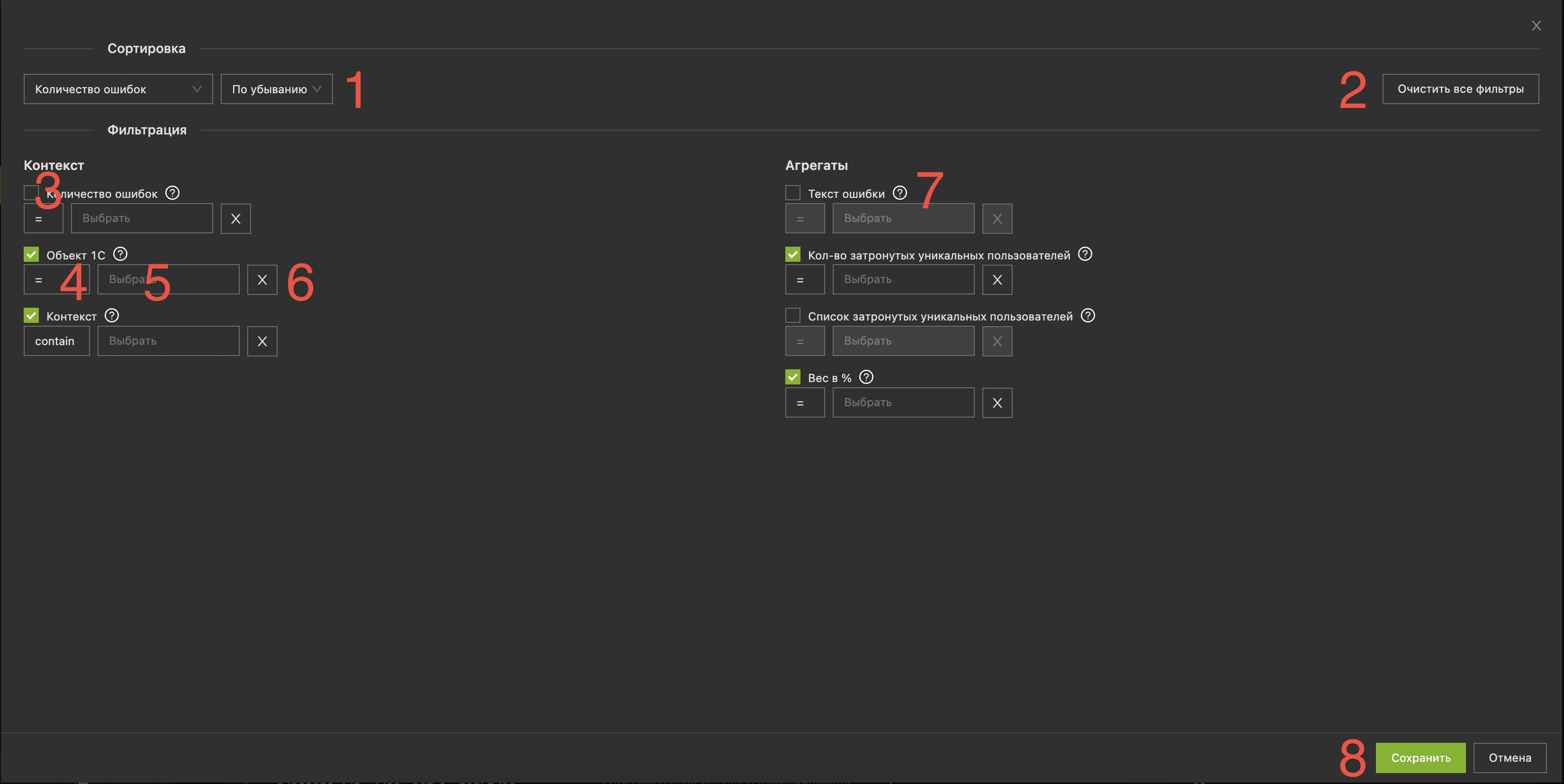Open operator selector for Список затронутых уникальных пользователей
The height and width of the screenshot is (784, 1564).
(804, 341)
